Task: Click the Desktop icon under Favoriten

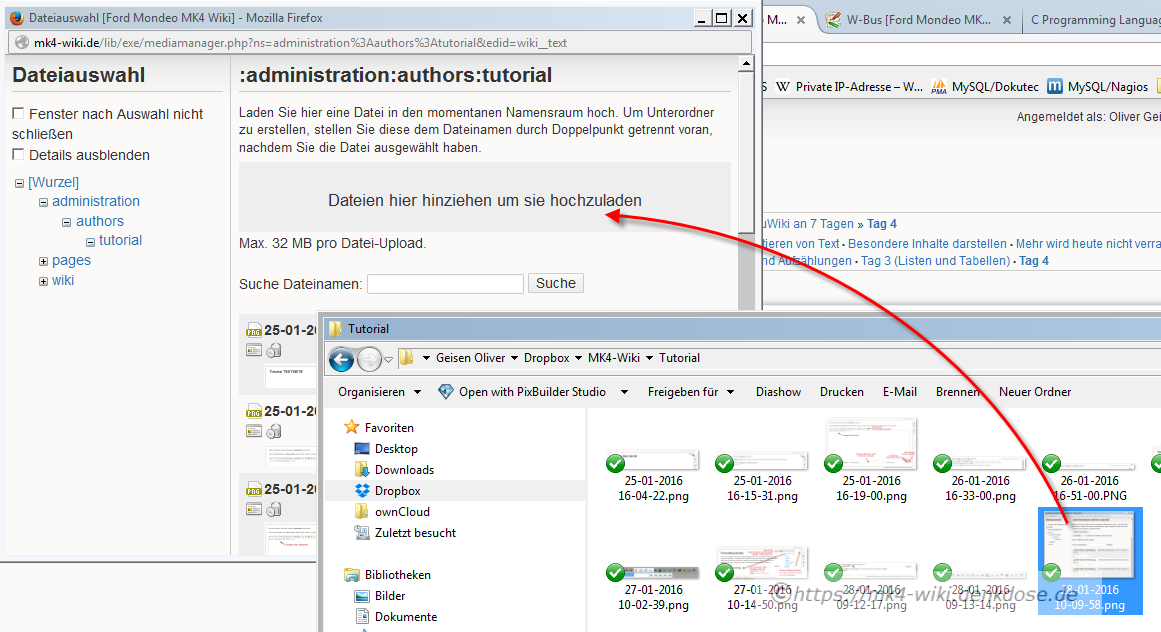Action: [x=363, y=449]
